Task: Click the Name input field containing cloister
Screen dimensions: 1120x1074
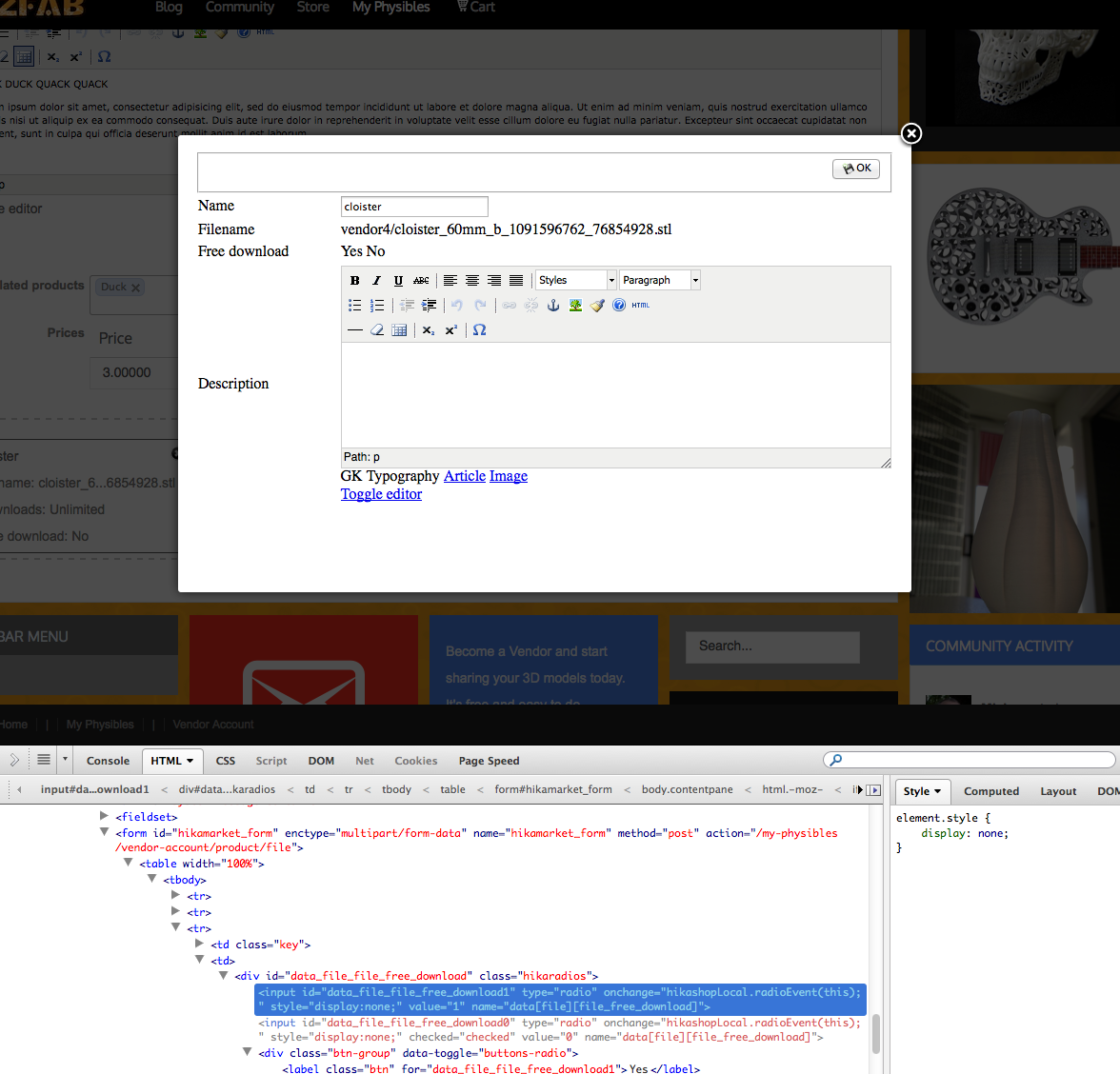Action: point(414,207)
